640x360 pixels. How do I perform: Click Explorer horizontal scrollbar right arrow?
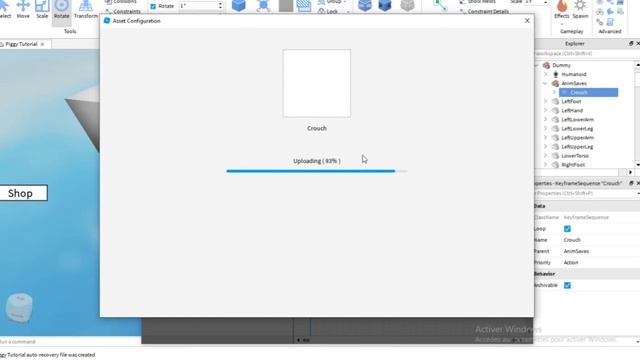pyautogui.click(x=630, y=173)
